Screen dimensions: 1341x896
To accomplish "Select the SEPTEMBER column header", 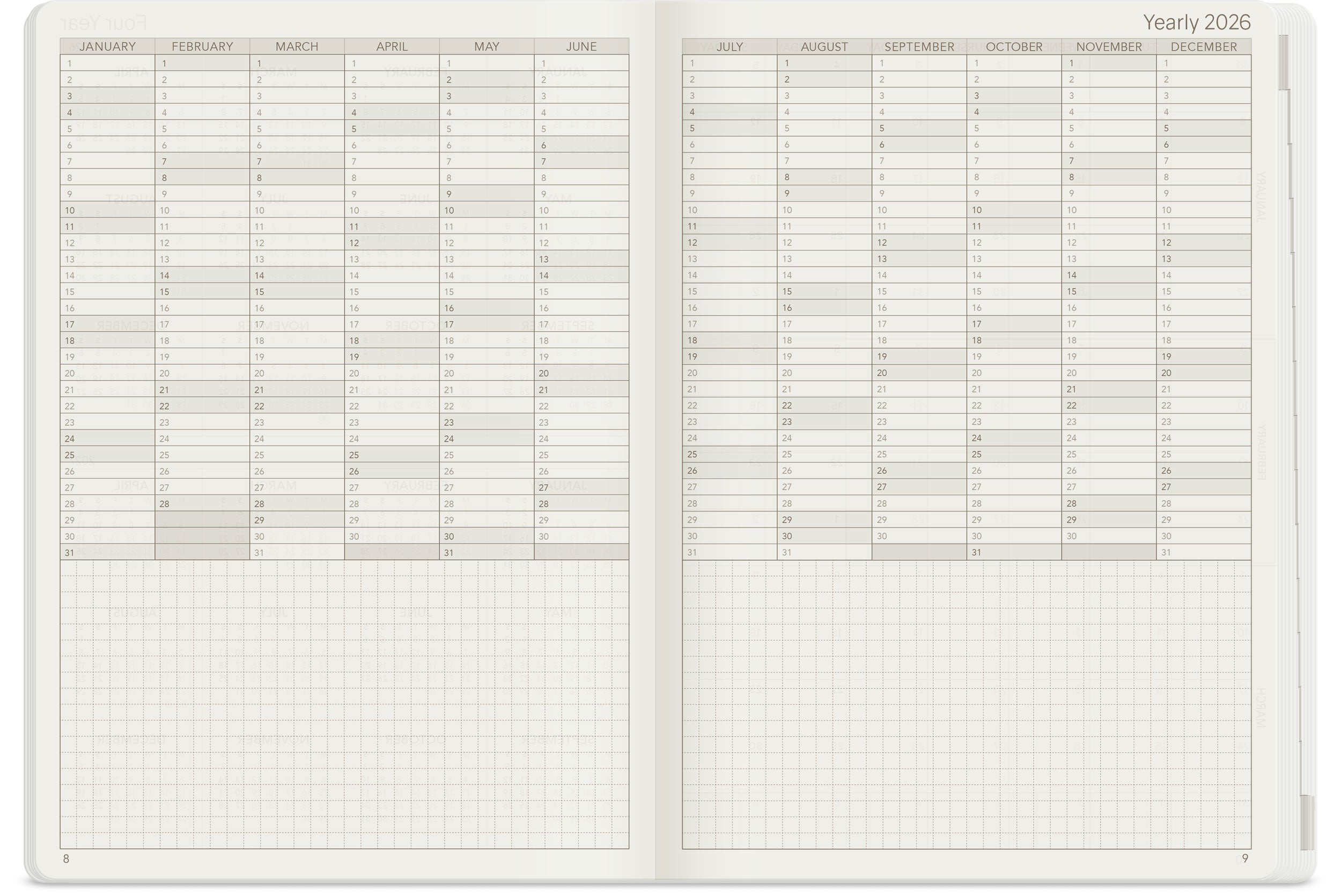I will (918, 46).
